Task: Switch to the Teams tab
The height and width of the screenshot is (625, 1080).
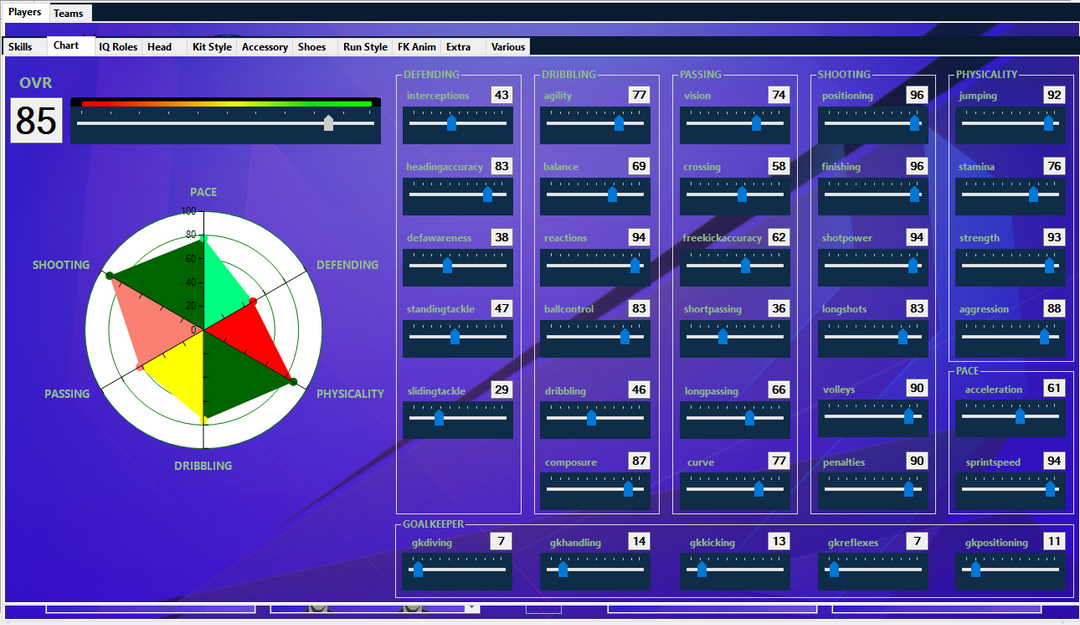Action: (69, 13)
